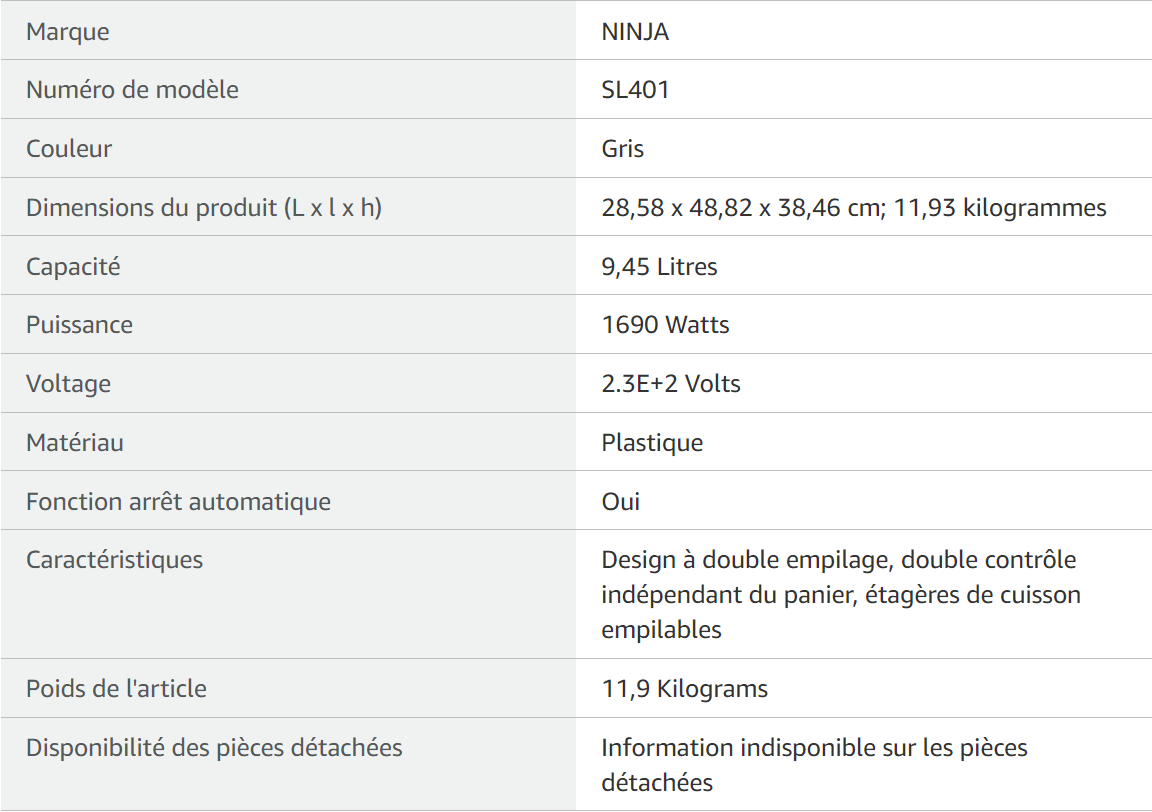Select the 9,45 Litres value
This screenshot has height=812, width=1152.
(659, 266)
